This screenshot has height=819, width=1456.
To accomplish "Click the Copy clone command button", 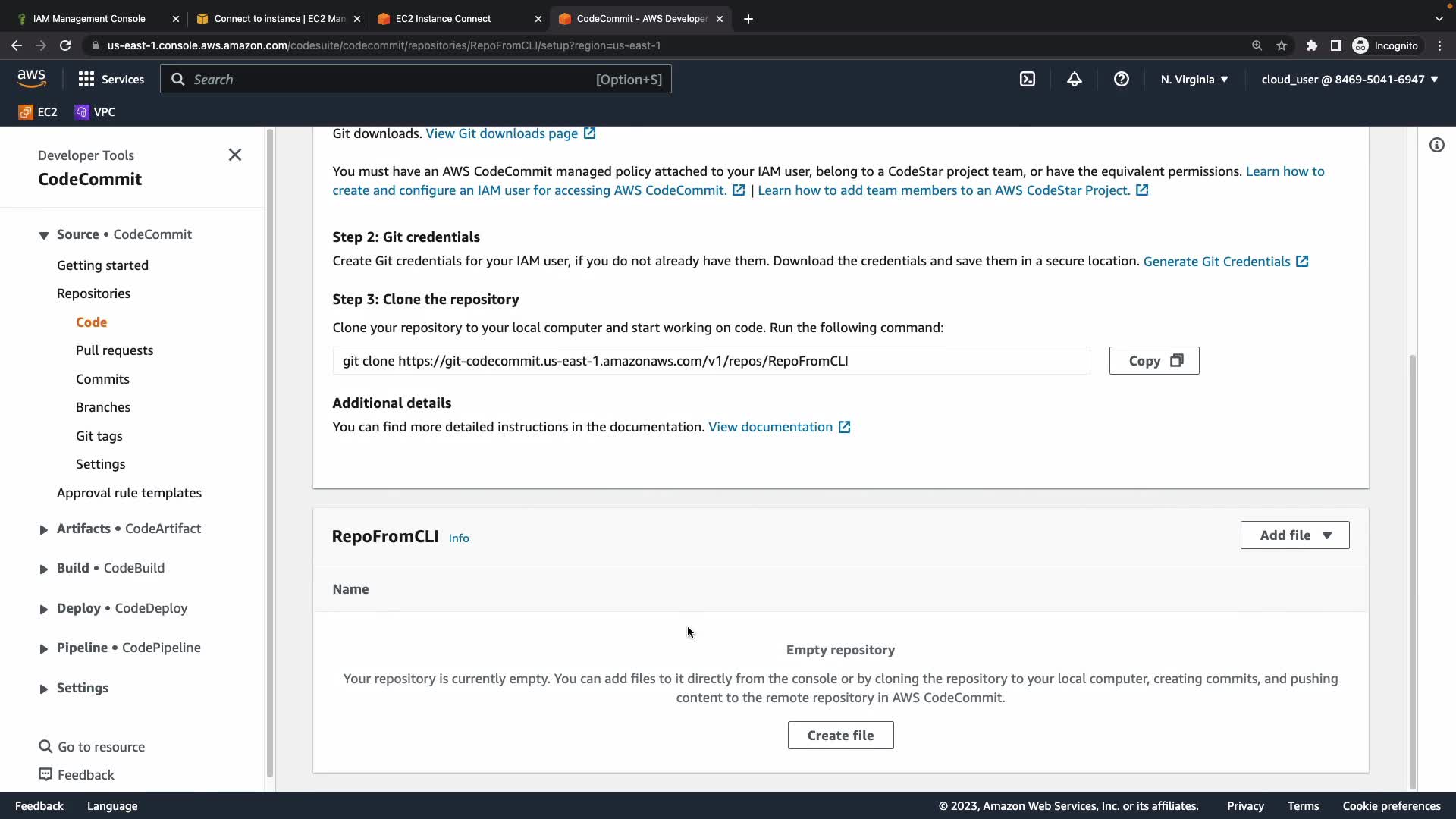I will tap(1153, 360).
